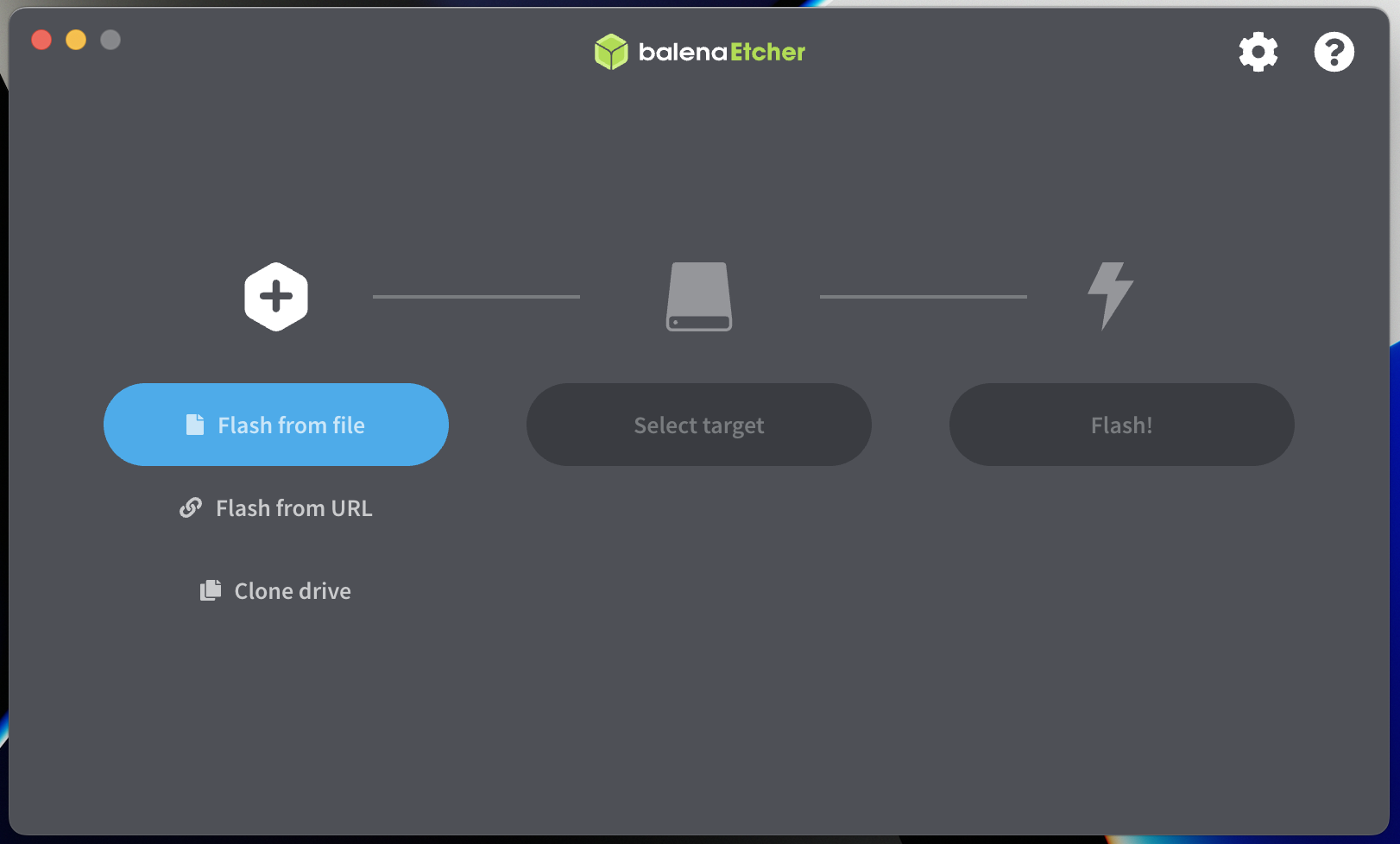Click the line connecting source and target steps
The width and height of the screenshot is (1400, 844).
(476, 297)
